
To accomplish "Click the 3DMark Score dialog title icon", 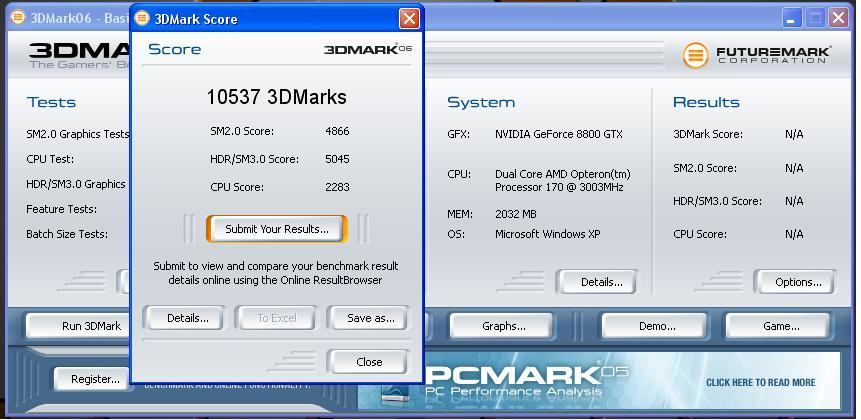I will pyautogui.click(x=142, y=19).
